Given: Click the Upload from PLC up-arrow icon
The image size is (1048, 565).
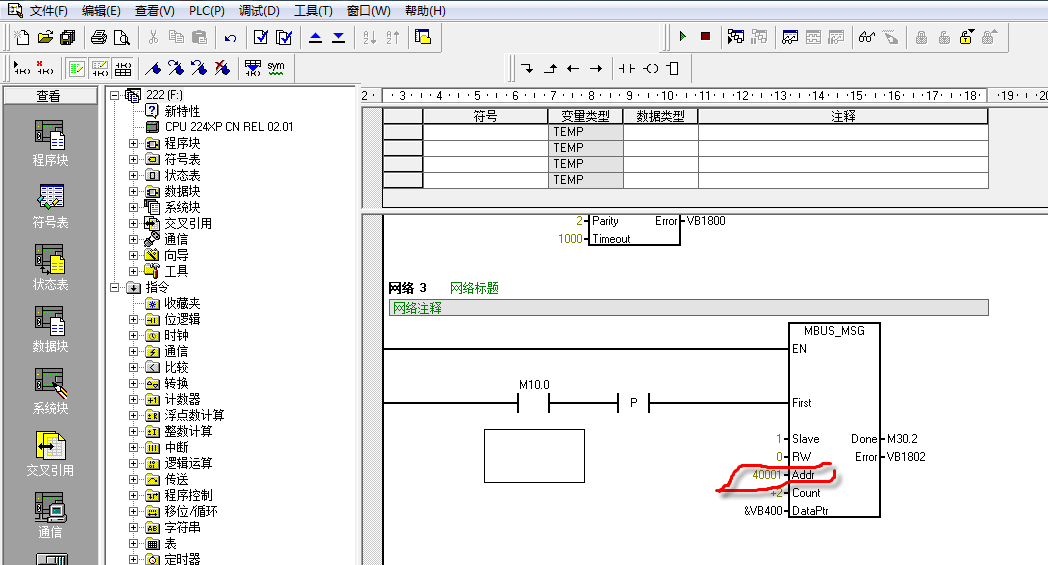Looking at the screenshot, I should [316, 37].
